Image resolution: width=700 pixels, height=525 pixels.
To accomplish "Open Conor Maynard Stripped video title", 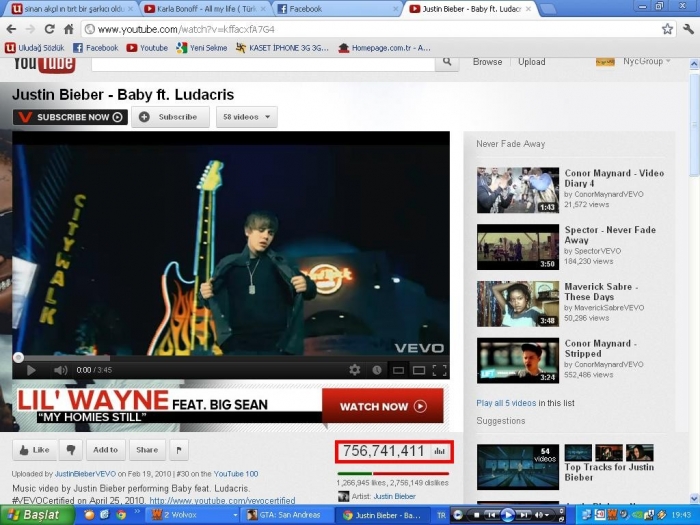I will 600,349.
